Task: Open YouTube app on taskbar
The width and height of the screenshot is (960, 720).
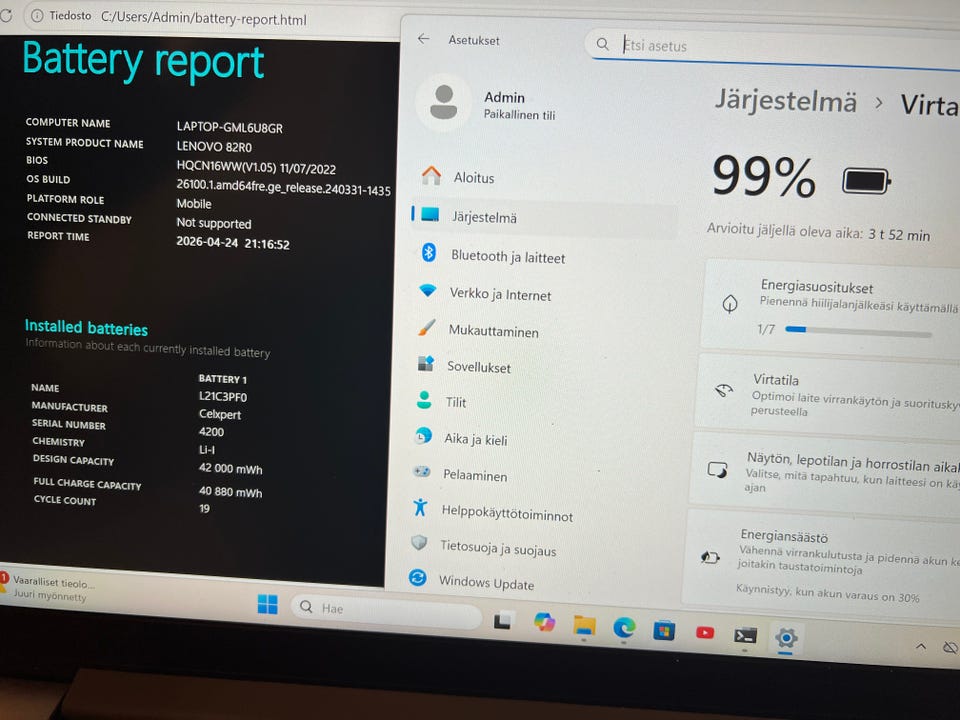Action: click(705, 632)
